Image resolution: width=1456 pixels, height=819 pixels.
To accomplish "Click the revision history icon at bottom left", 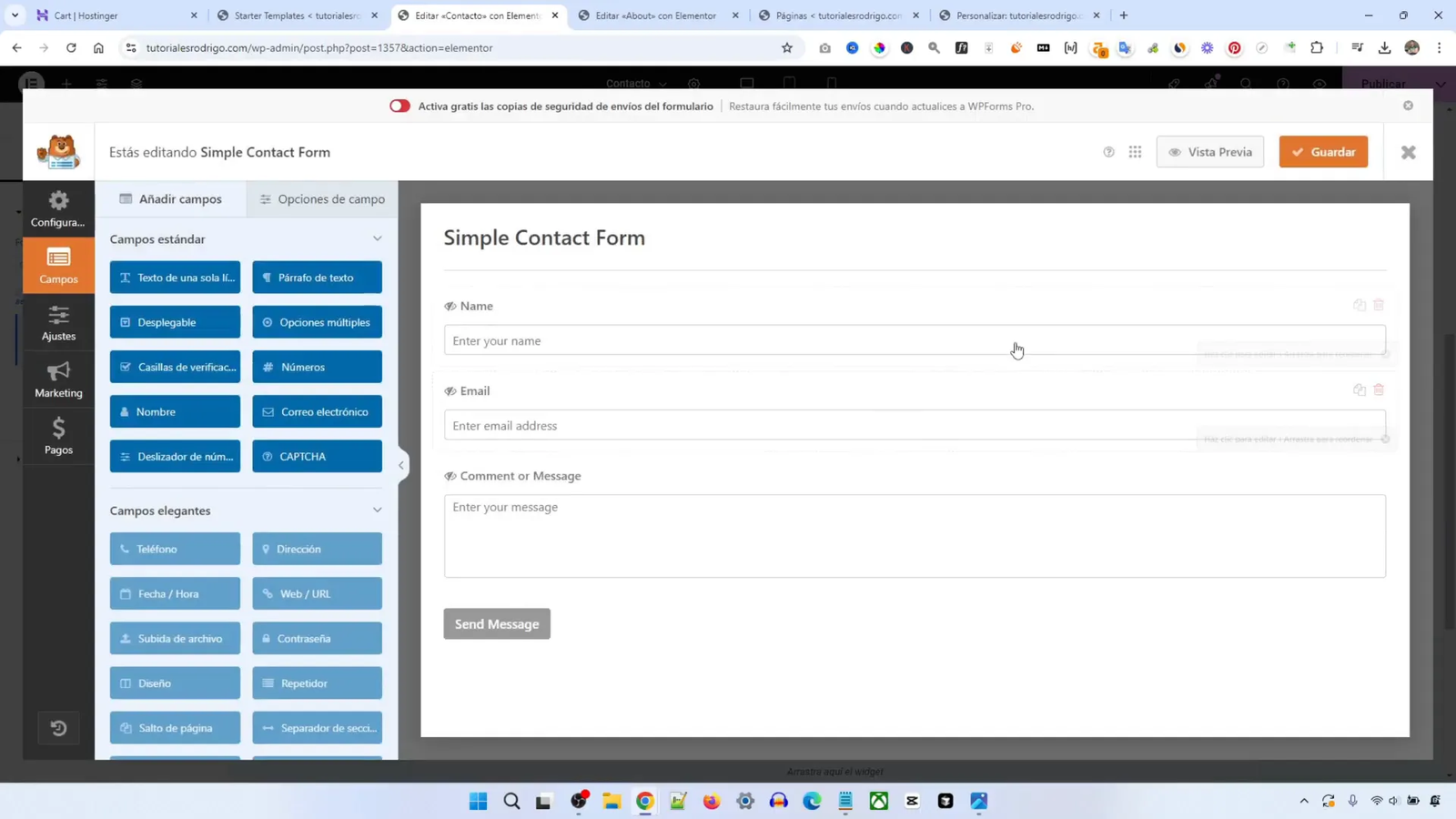I will 58,727.
